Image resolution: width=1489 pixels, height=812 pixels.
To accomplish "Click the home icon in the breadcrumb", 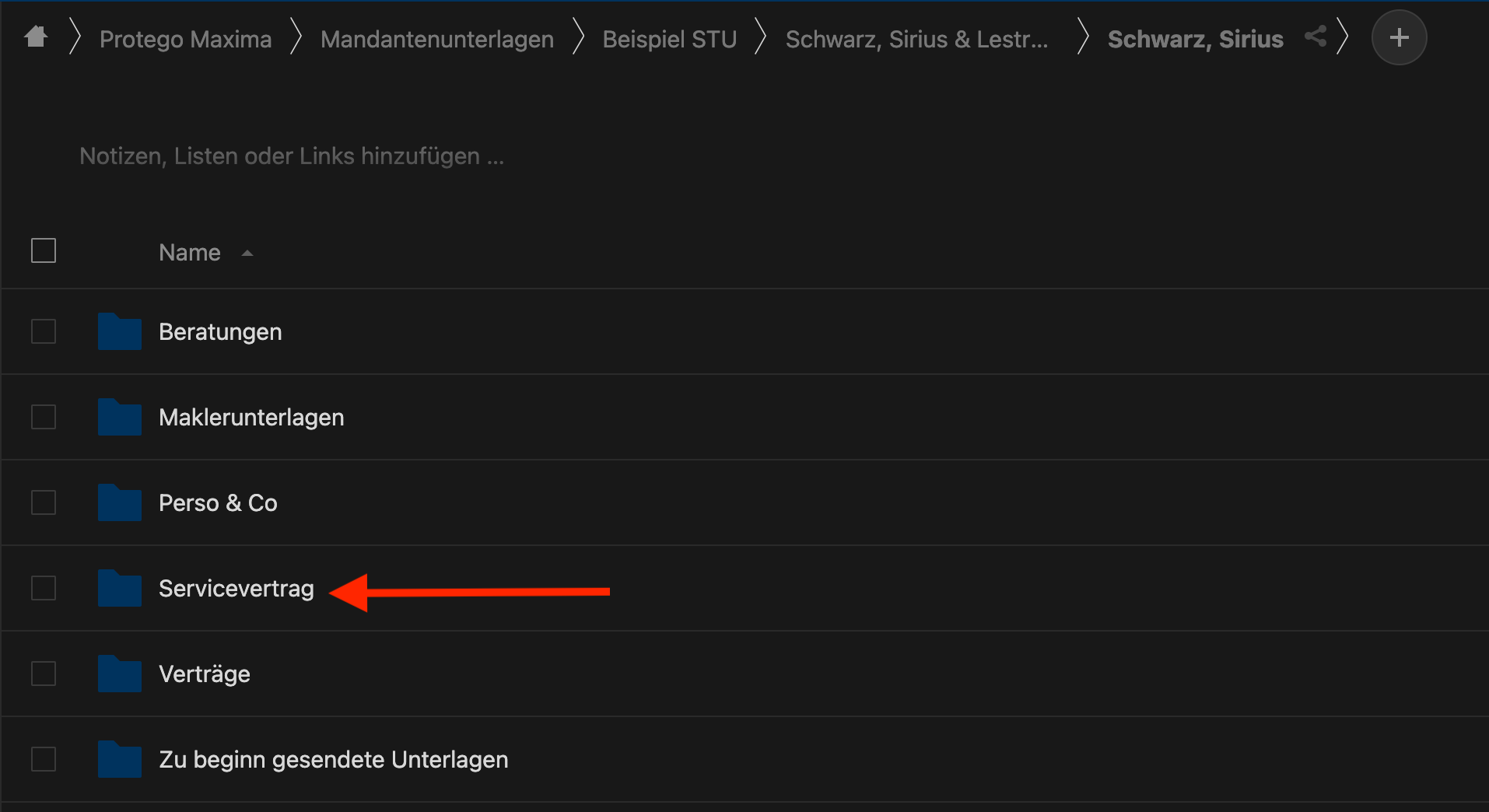I will pyautogui.click(x=36, y=37).
